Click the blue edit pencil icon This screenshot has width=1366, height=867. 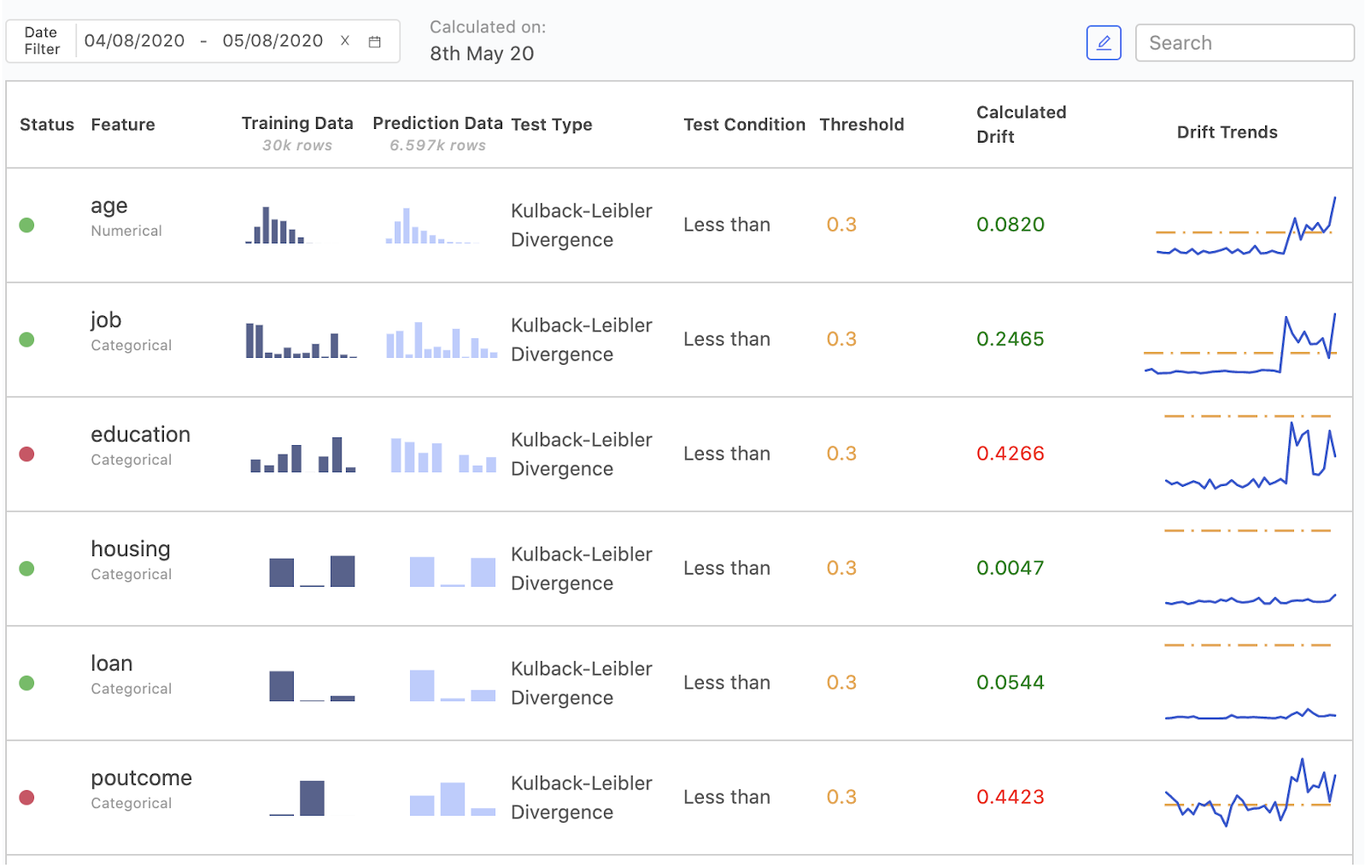point(1104,43)
